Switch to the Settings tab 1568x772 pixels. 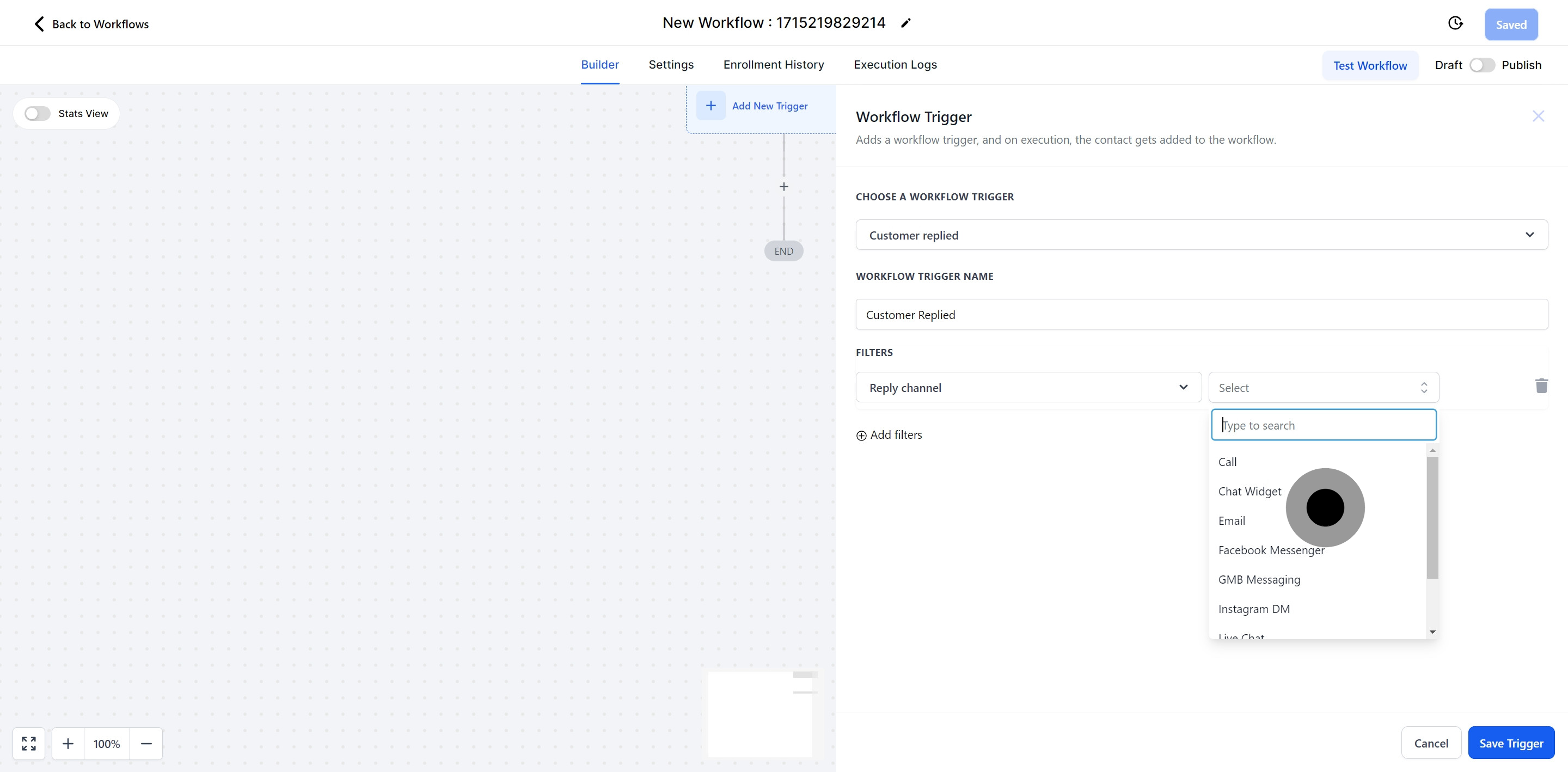point(671,65)
